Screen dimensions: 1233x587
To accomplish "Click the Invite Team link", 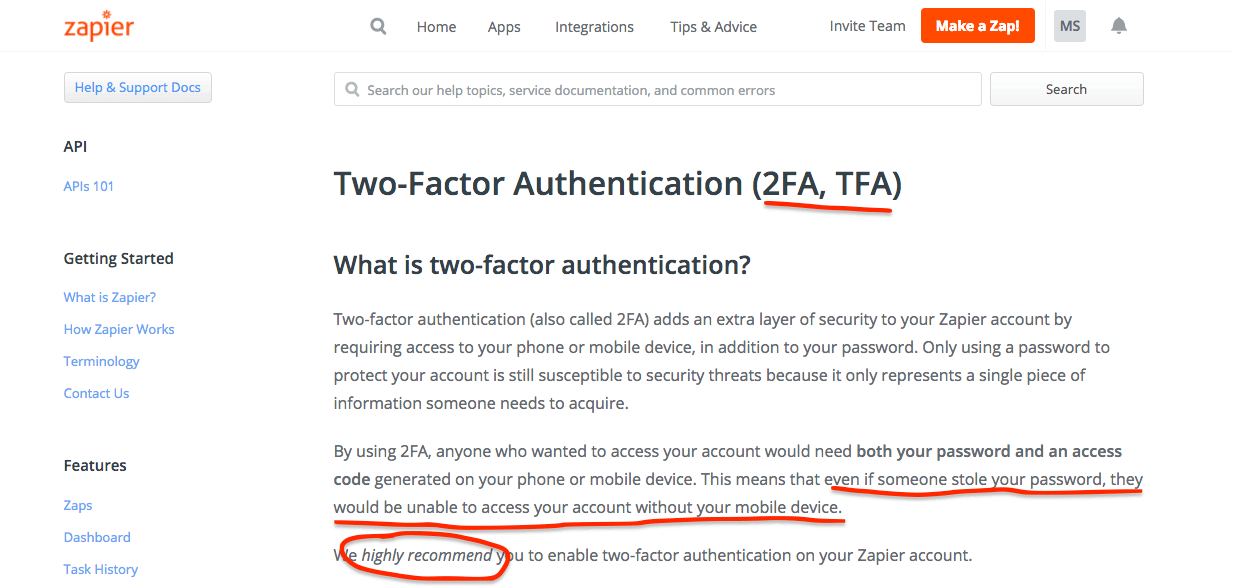I will pos(867,26).
